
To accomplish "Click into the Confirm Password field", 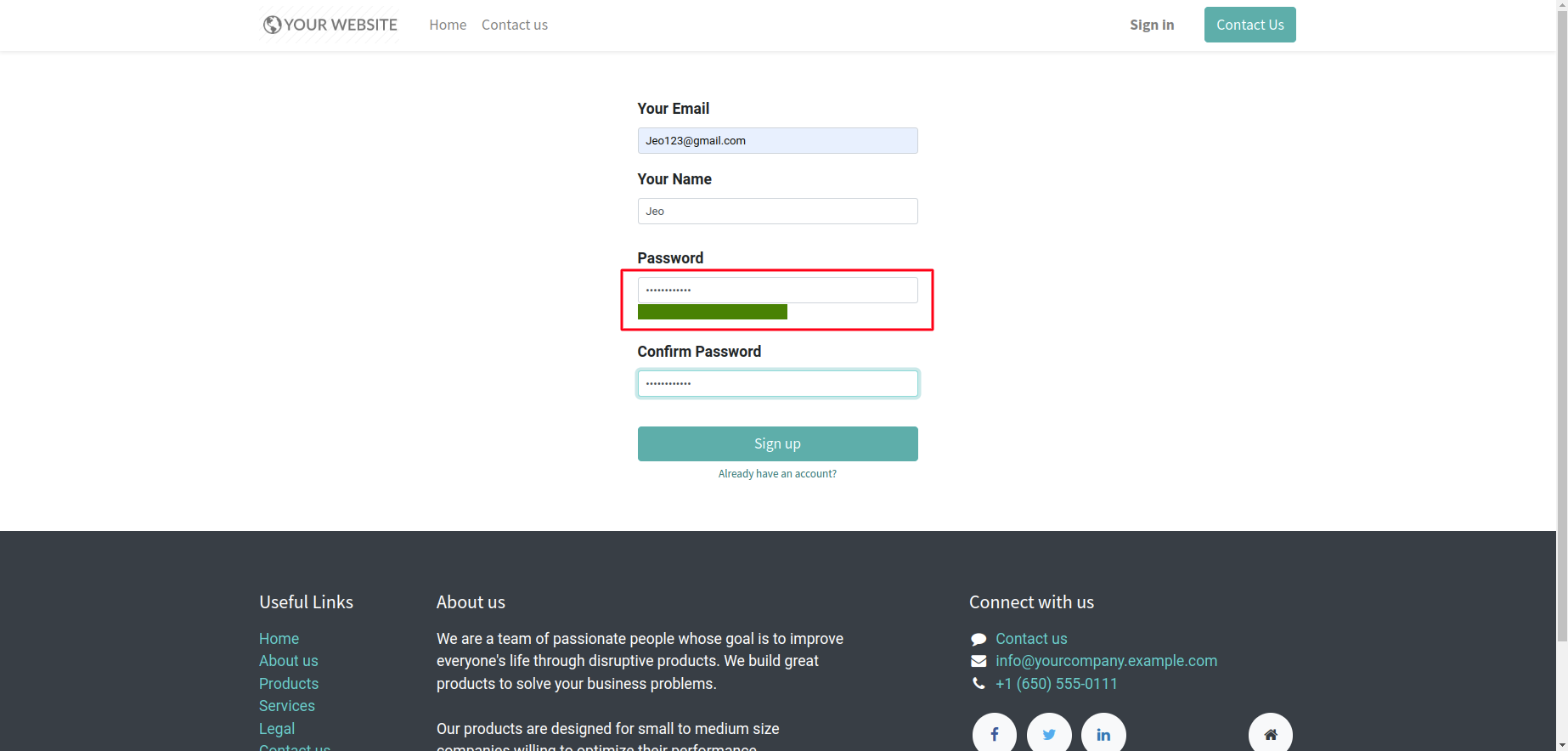I will click(x=777, y=384).
